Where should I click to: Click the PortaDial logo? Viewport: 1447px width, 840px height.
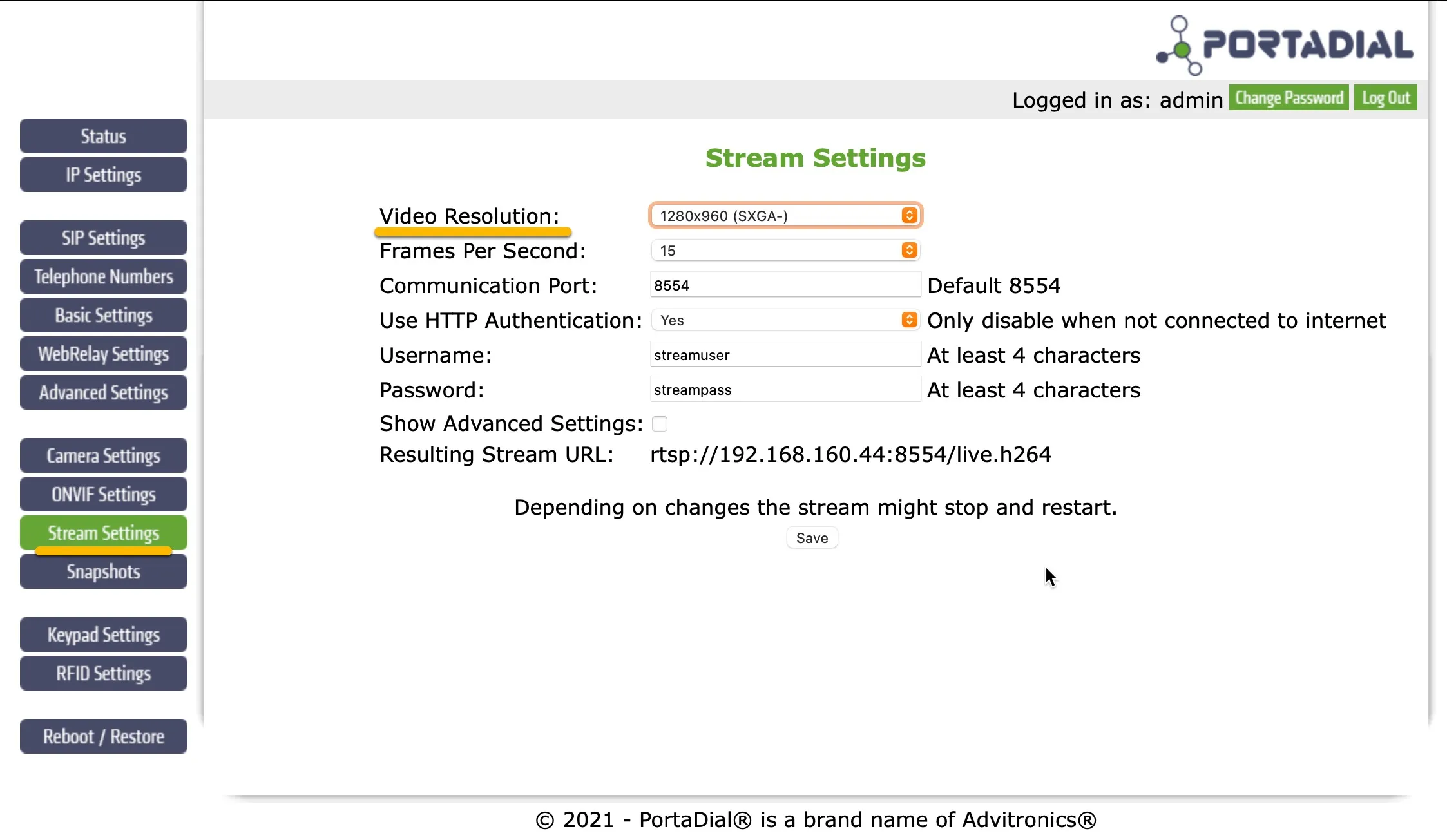click(x=1285, y=45)
